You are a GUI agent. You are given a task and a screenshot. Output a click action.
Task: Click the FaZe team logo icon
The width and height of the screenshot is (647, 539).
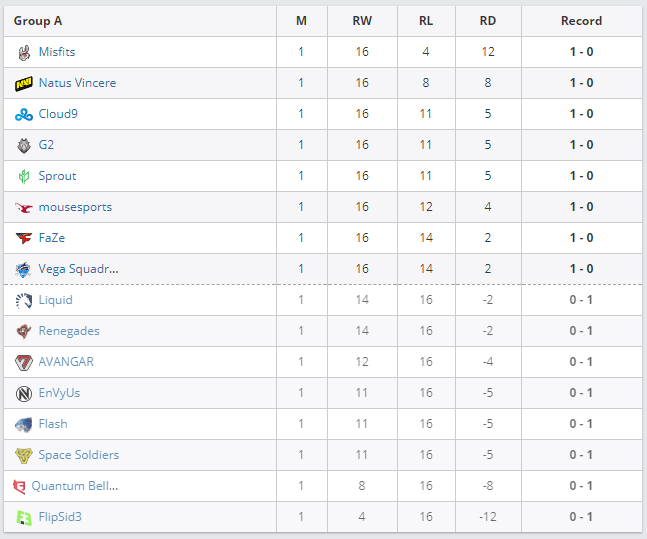click(x=24, y=238)
